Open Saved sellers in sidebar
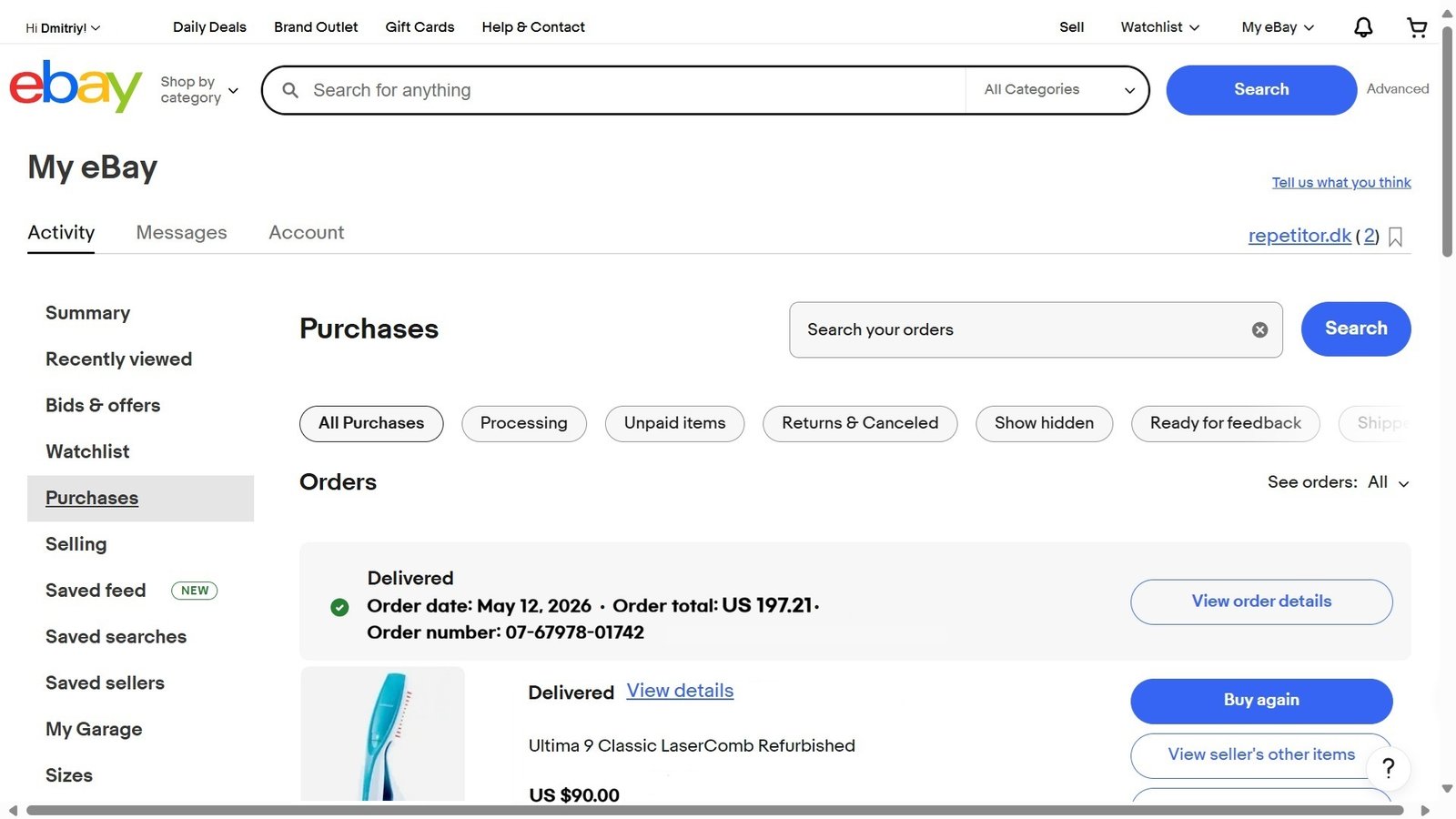 (106, 683)
